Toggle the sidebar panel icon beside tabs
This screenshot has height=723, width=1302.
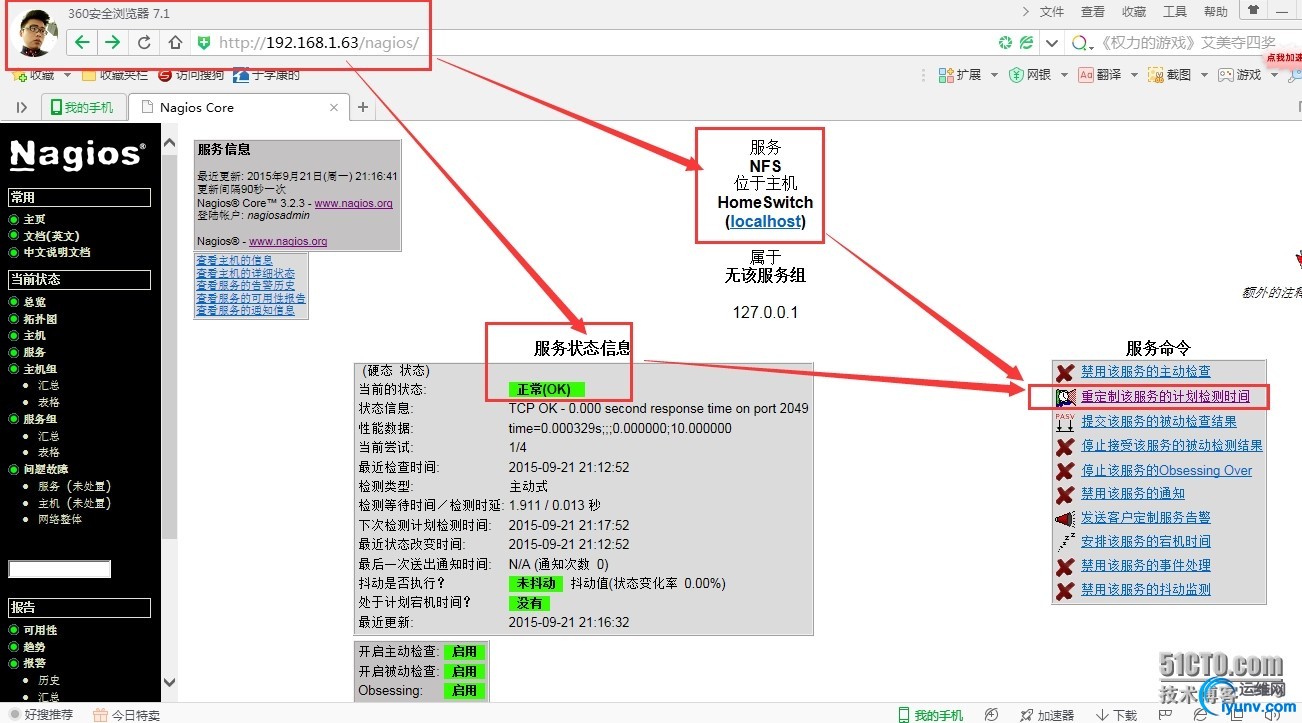tap(22, 107)
